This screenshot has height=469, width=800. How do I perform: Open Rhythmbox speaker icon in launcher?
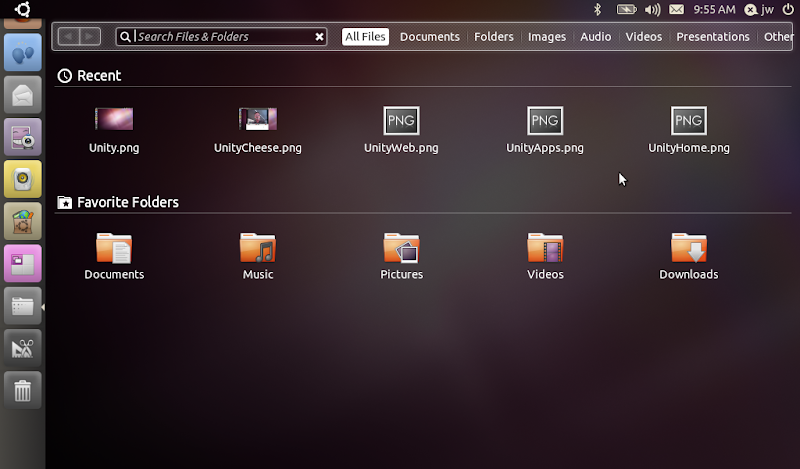tap(23, 179)
